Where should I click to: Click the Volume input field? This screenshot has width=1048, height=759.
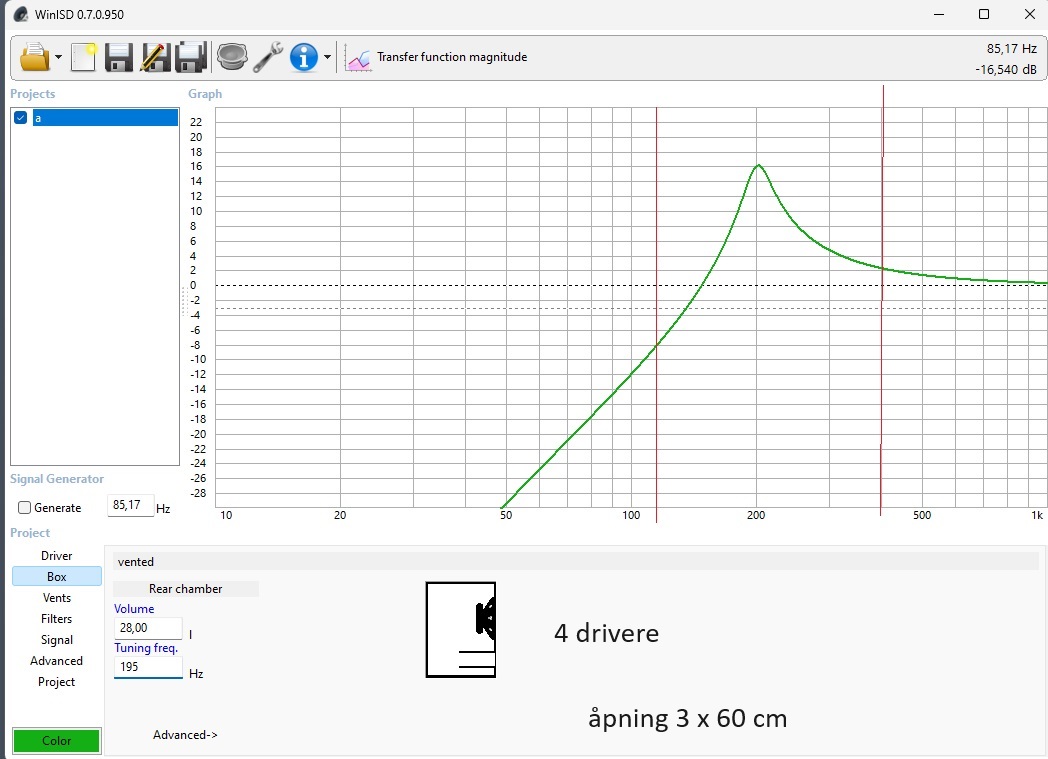click(x=148, y=628)
